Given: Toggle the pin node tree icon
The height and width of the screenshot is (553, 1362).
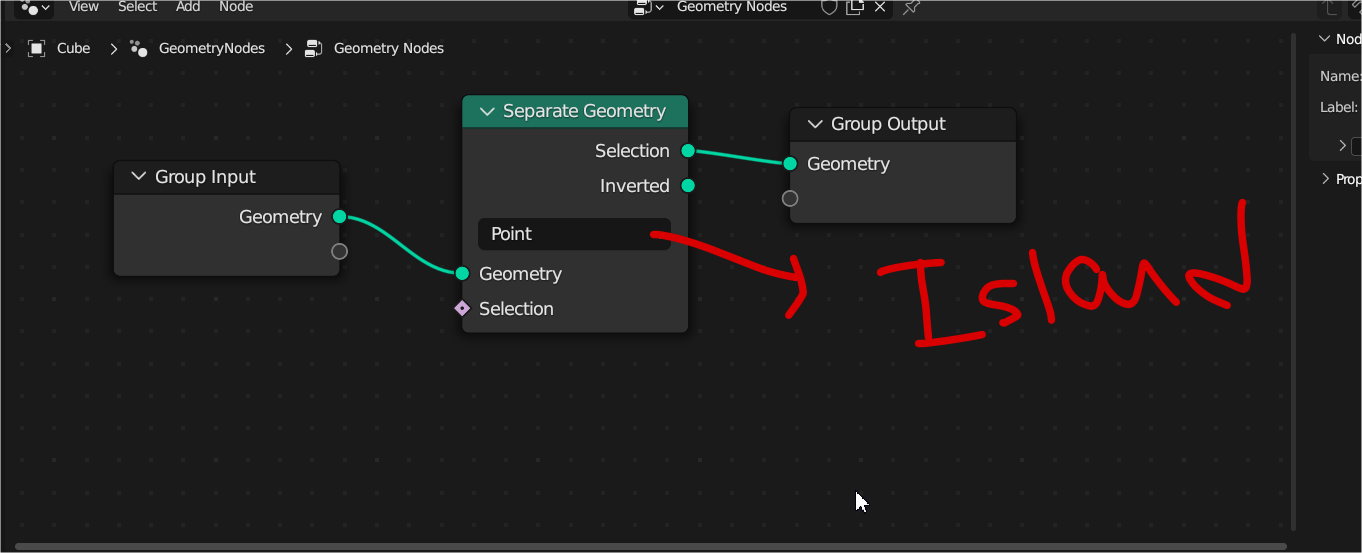Looking at the screenshot, I should (911, 7).
